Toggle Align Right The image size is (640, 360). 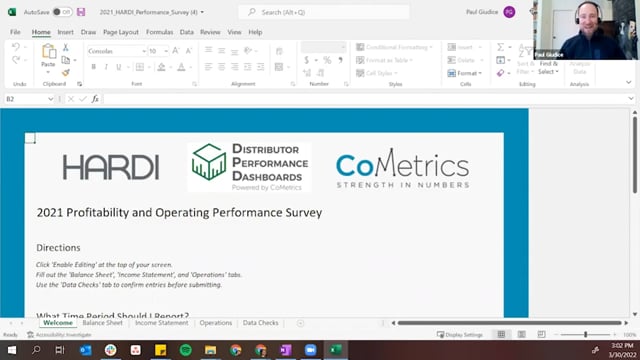234,67
